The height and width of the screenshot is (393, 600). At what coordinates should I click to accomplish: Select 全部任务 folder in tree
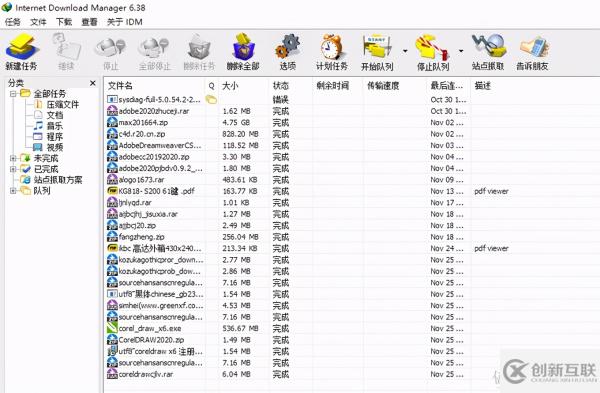[50, 94]
